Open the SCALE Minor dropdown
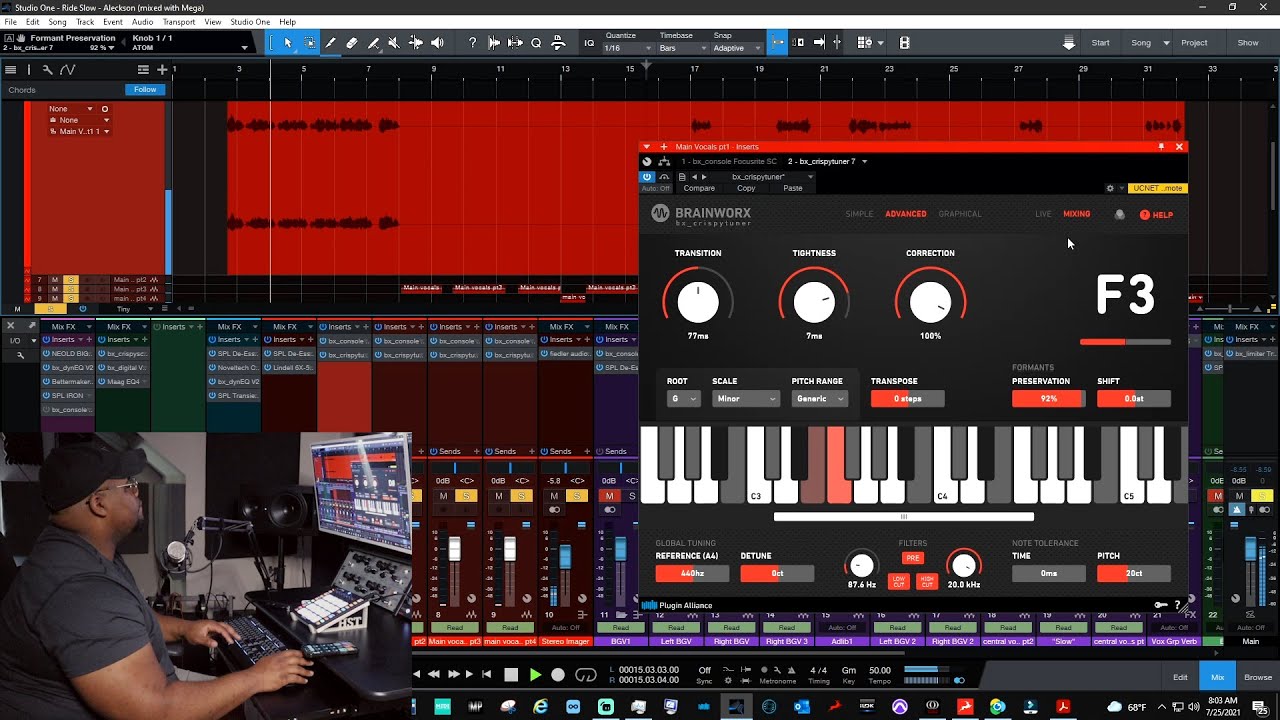Viewport: 1280px width, 720px height. [745, 399]
